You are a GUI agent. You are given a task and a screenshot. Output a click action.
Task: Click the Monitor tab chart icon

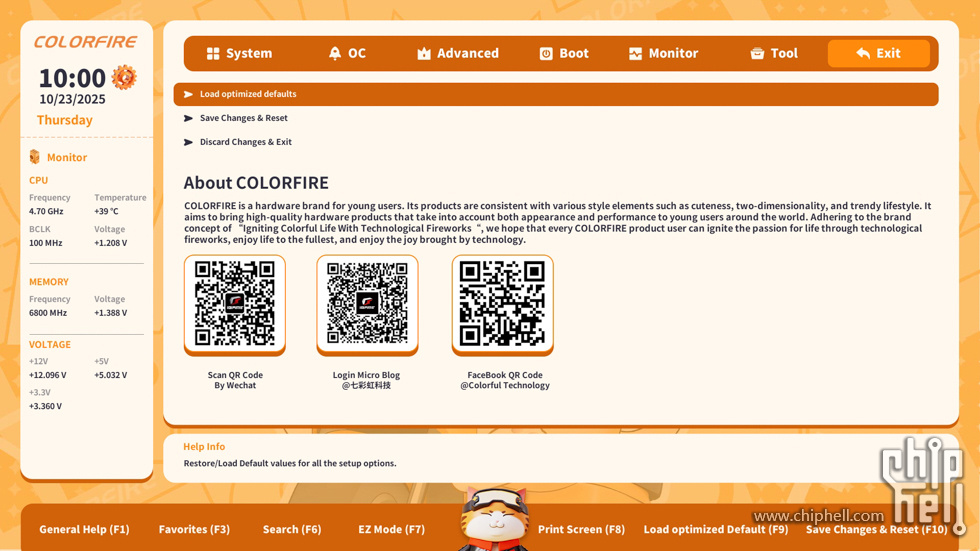click(x=635, y=54)
